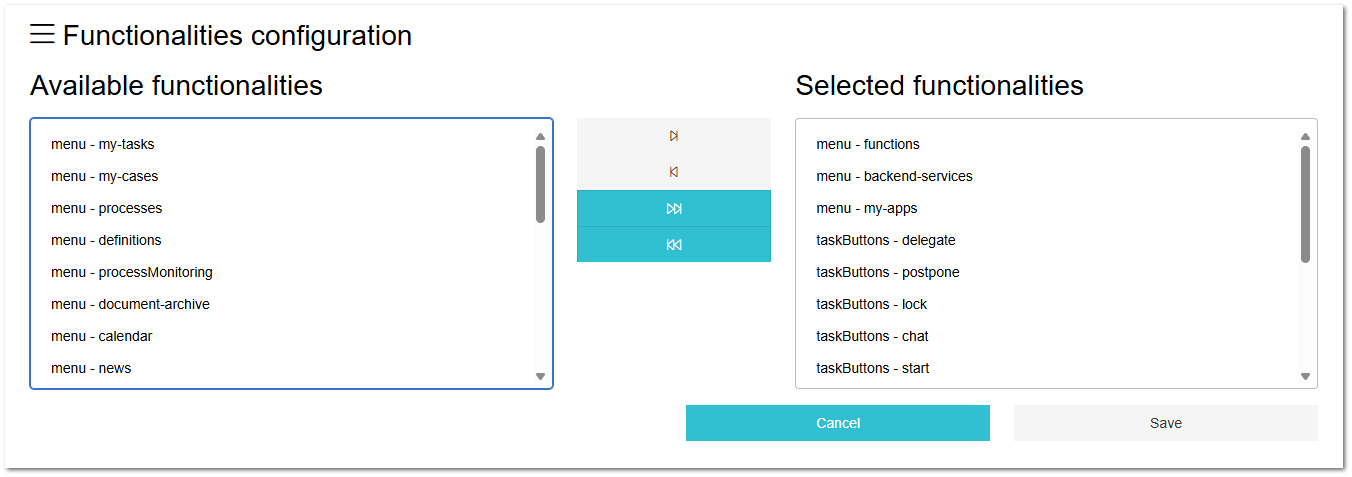Move selected item back to Available list
This screenshot has height=477, width=1352.
pyautogui.click(x=674, y=172)
